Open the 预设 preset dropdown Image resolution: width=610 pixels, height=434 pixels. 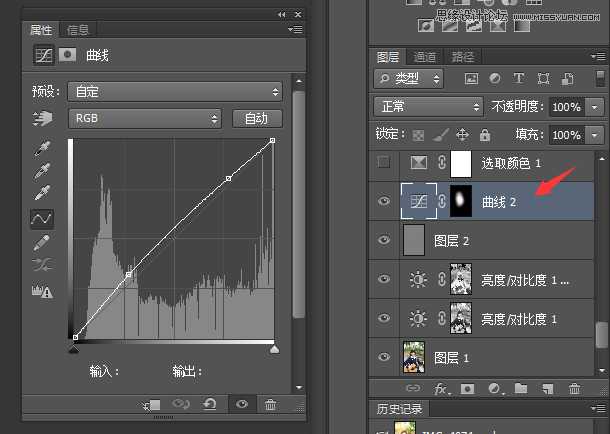click(175, 91)
